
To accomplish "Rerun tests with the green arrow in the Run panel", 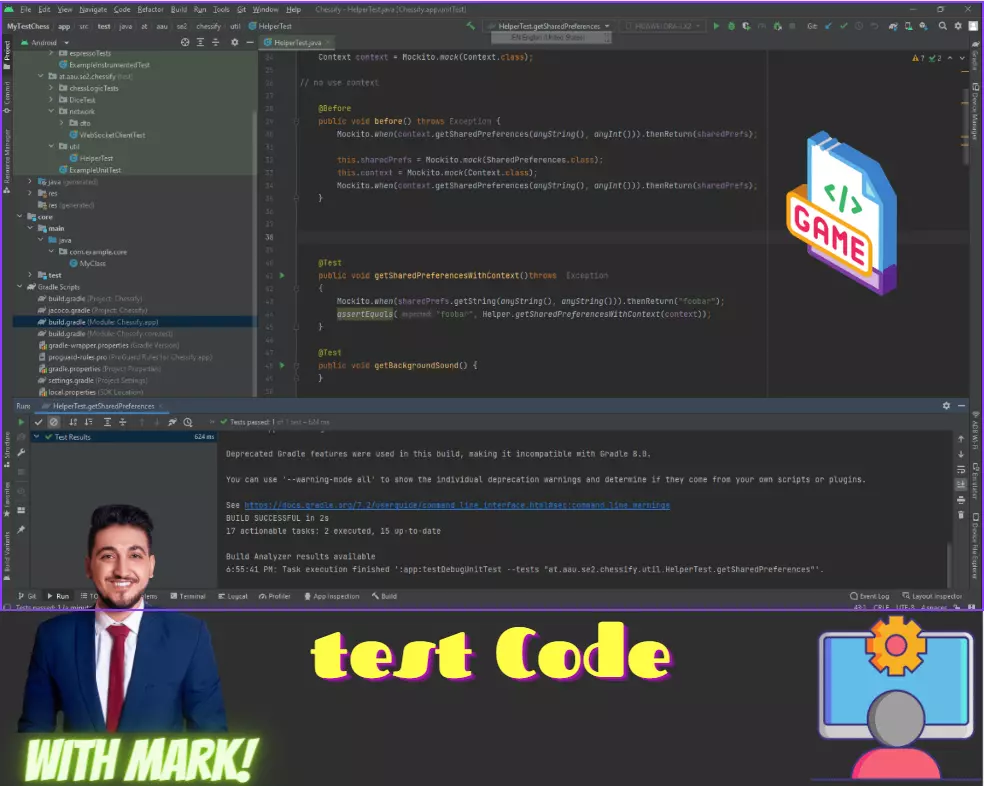I will (x=21, y=423).
